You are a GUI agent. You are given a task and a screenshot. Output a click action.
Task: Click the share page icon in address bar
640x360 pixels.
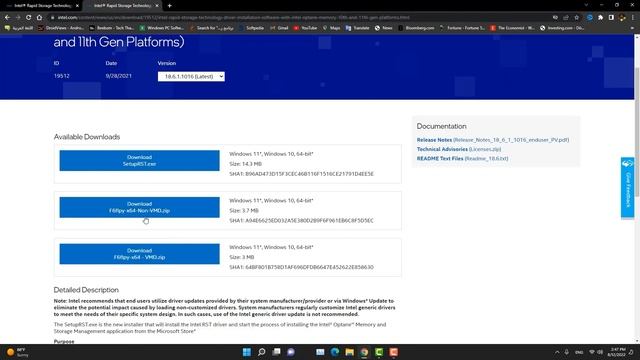pyautogui.click(x=566, y=18)
